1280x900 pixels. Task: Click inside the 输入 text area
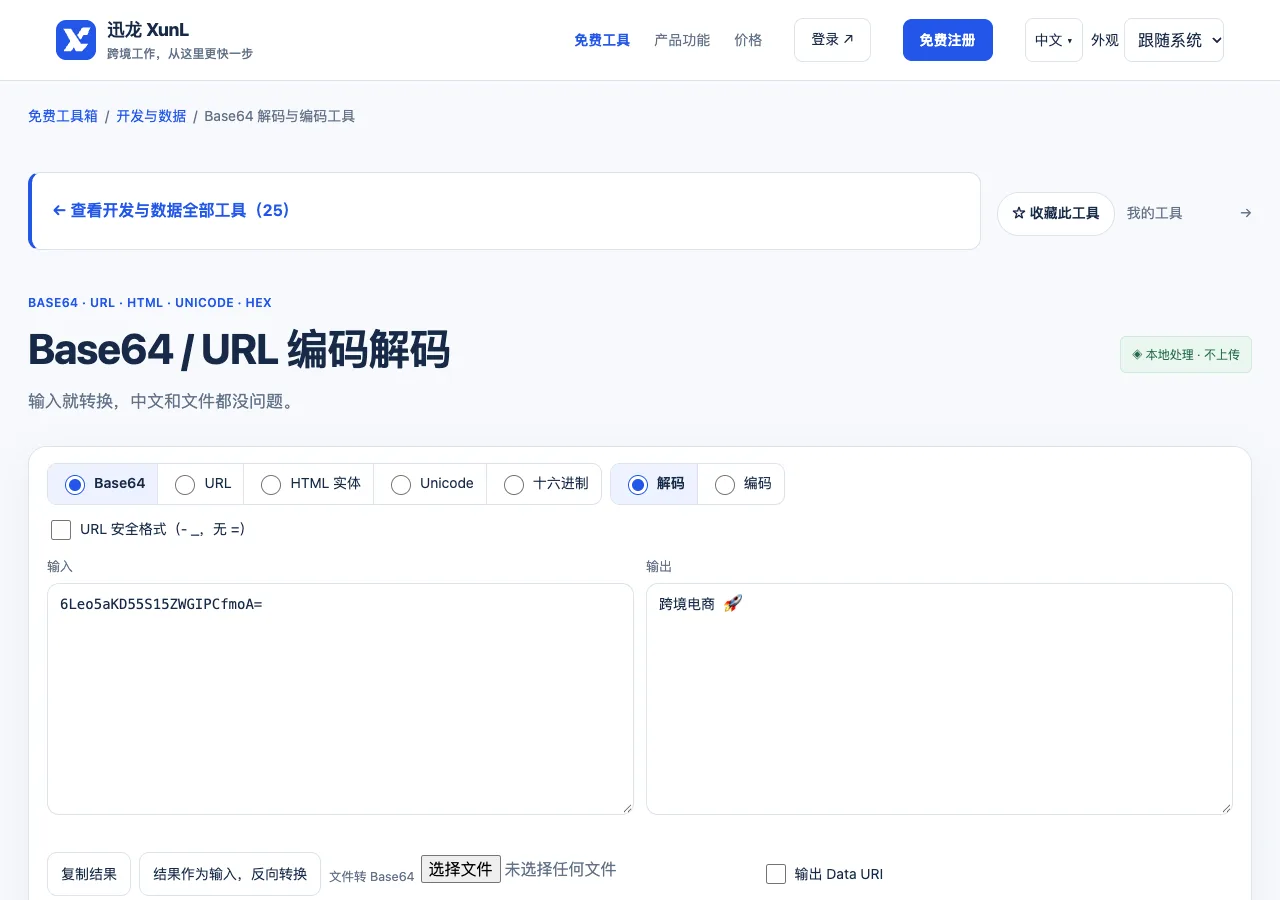340,699
